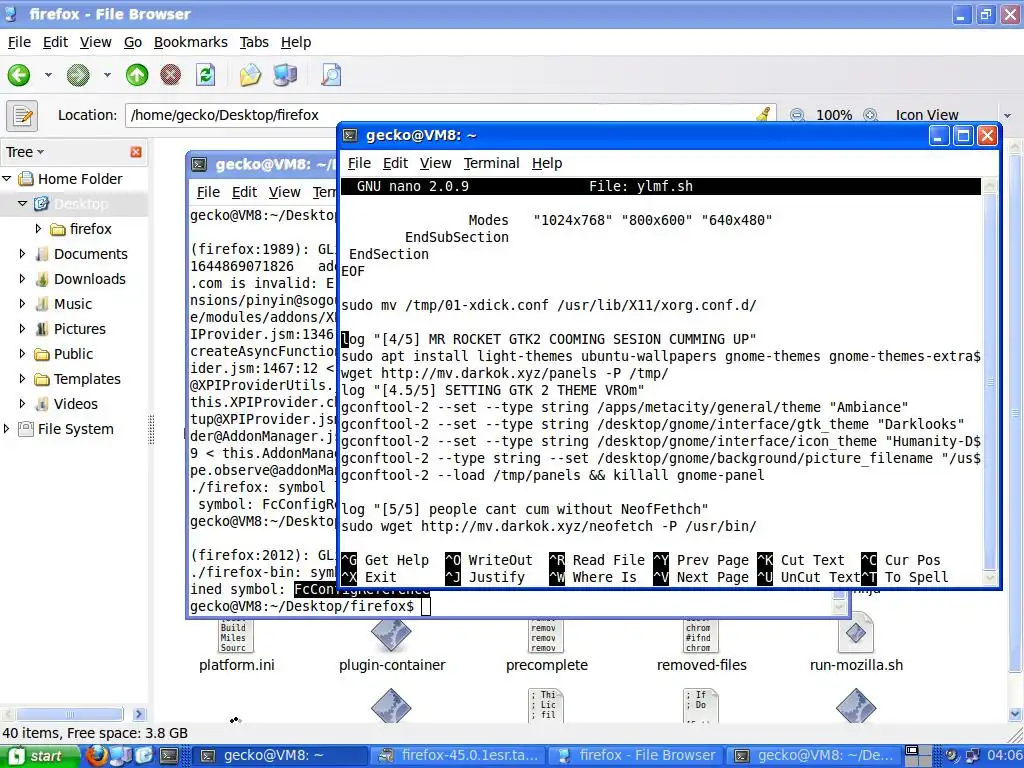
Task: Click the 04:06 taskbar clock
Action: [x=1004, y=756]
